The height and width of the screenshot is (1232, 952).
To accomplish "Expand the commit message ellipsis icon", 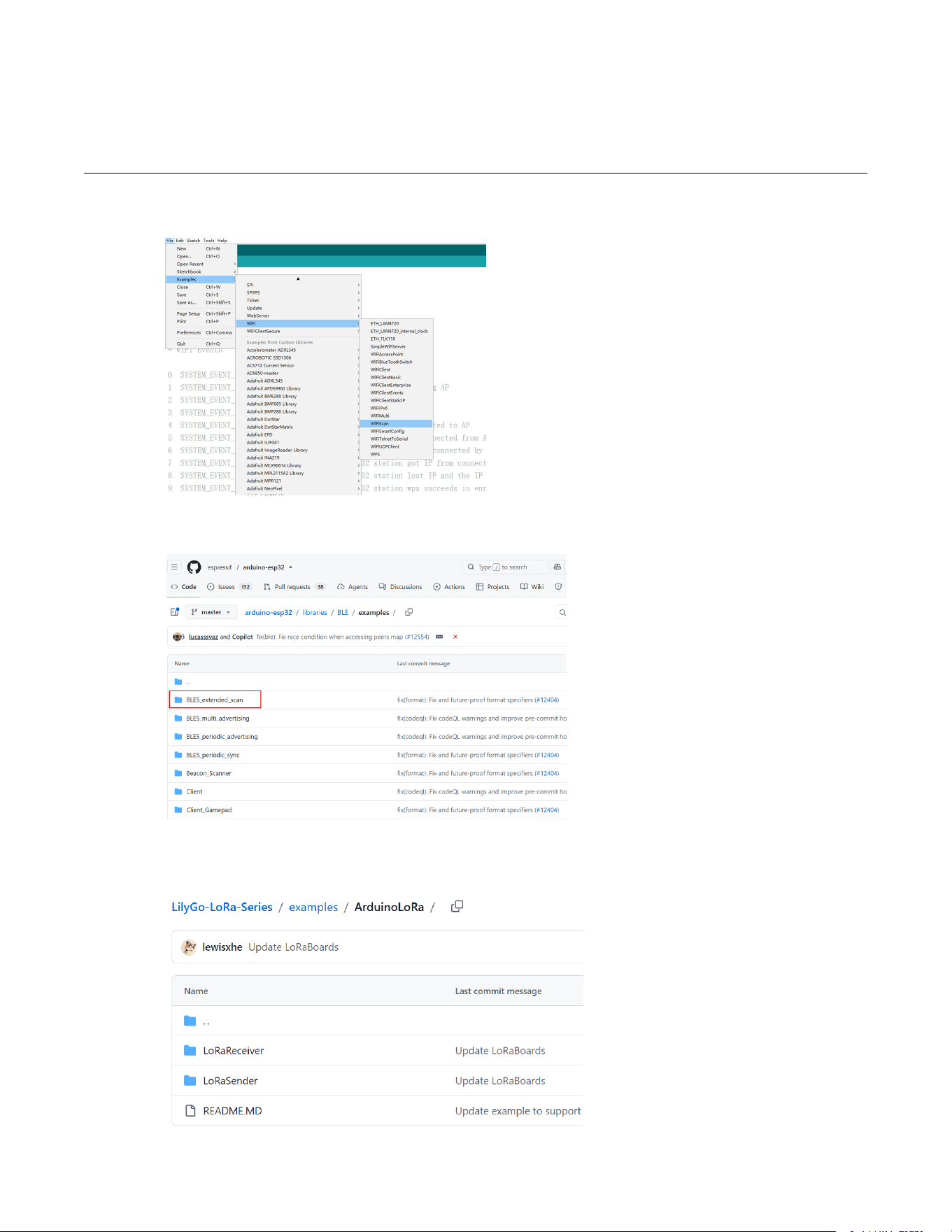I will click(x=439, y=637).
